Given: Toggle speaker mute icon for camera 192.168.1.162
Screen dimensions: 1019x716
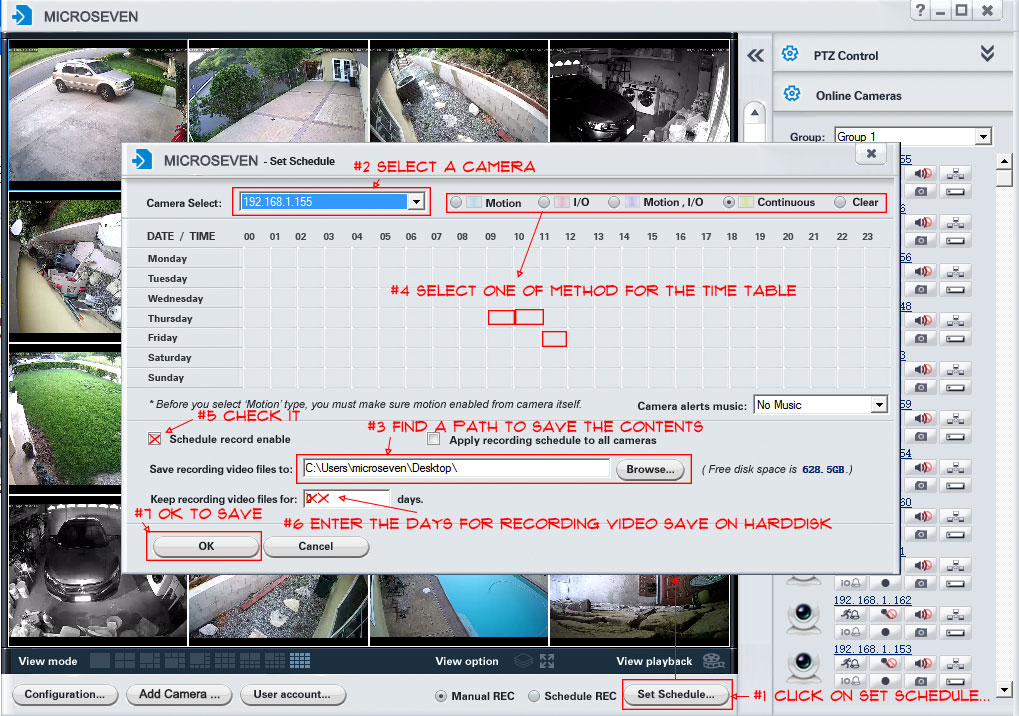Looking at the screenshot, I should point(922,614).
